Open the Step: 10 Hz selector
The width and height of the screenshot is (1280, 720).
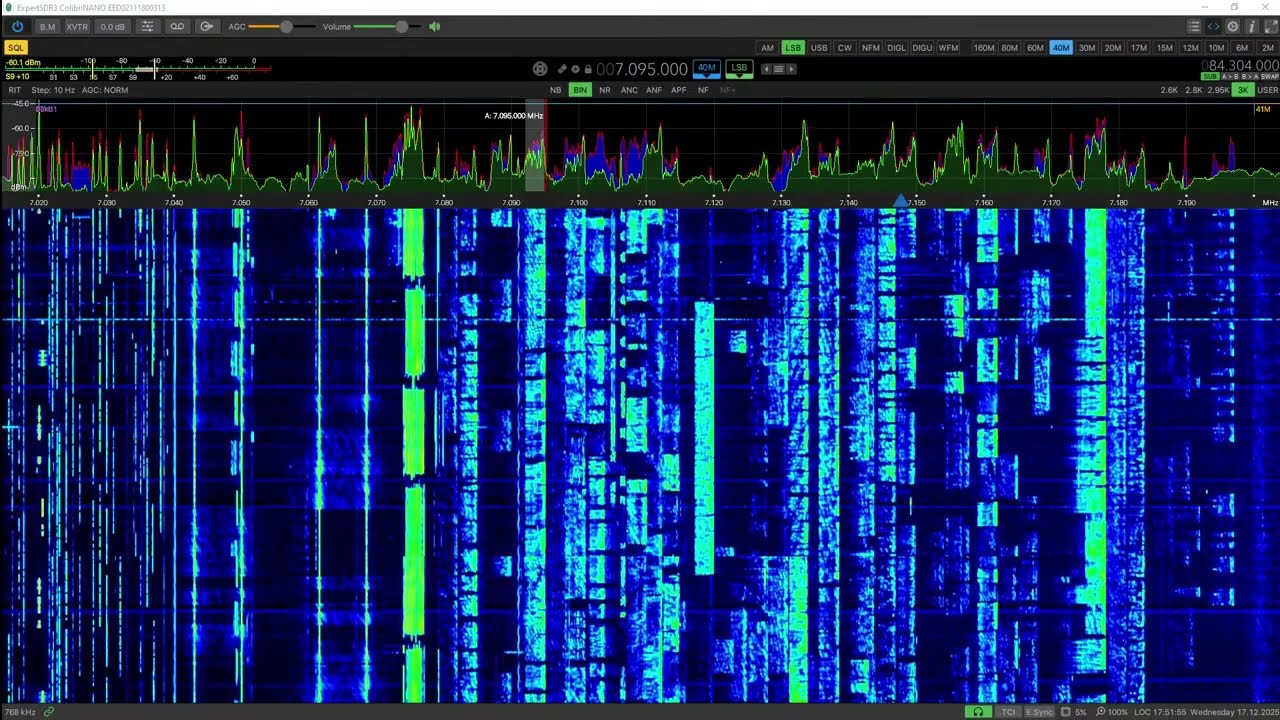[x=53, y=90]
